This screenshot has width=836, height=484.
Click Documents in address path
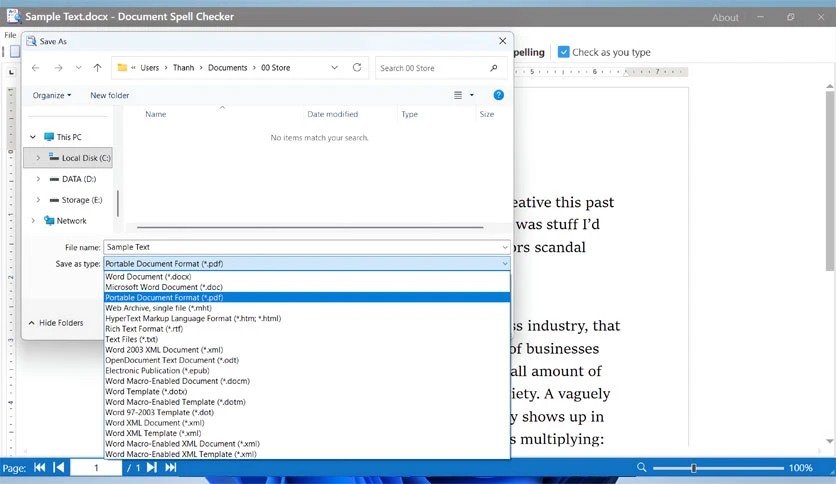point(228,68)
